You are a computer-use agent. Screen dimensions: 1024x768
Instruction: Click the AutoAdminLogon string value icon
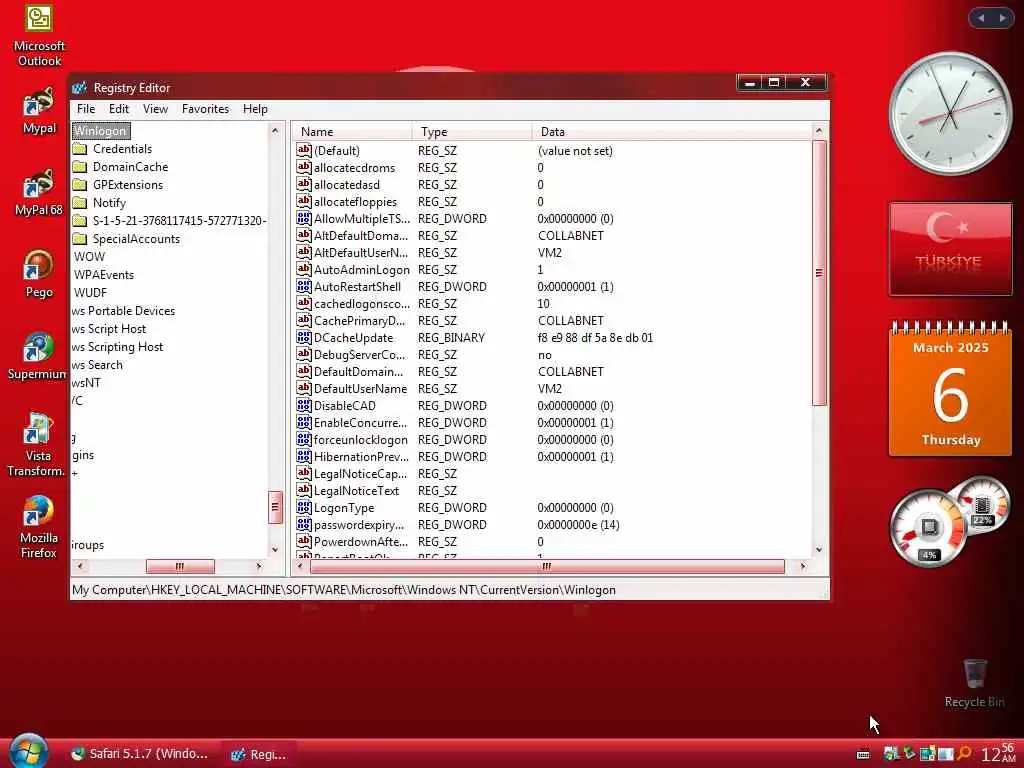coord(304,269)
